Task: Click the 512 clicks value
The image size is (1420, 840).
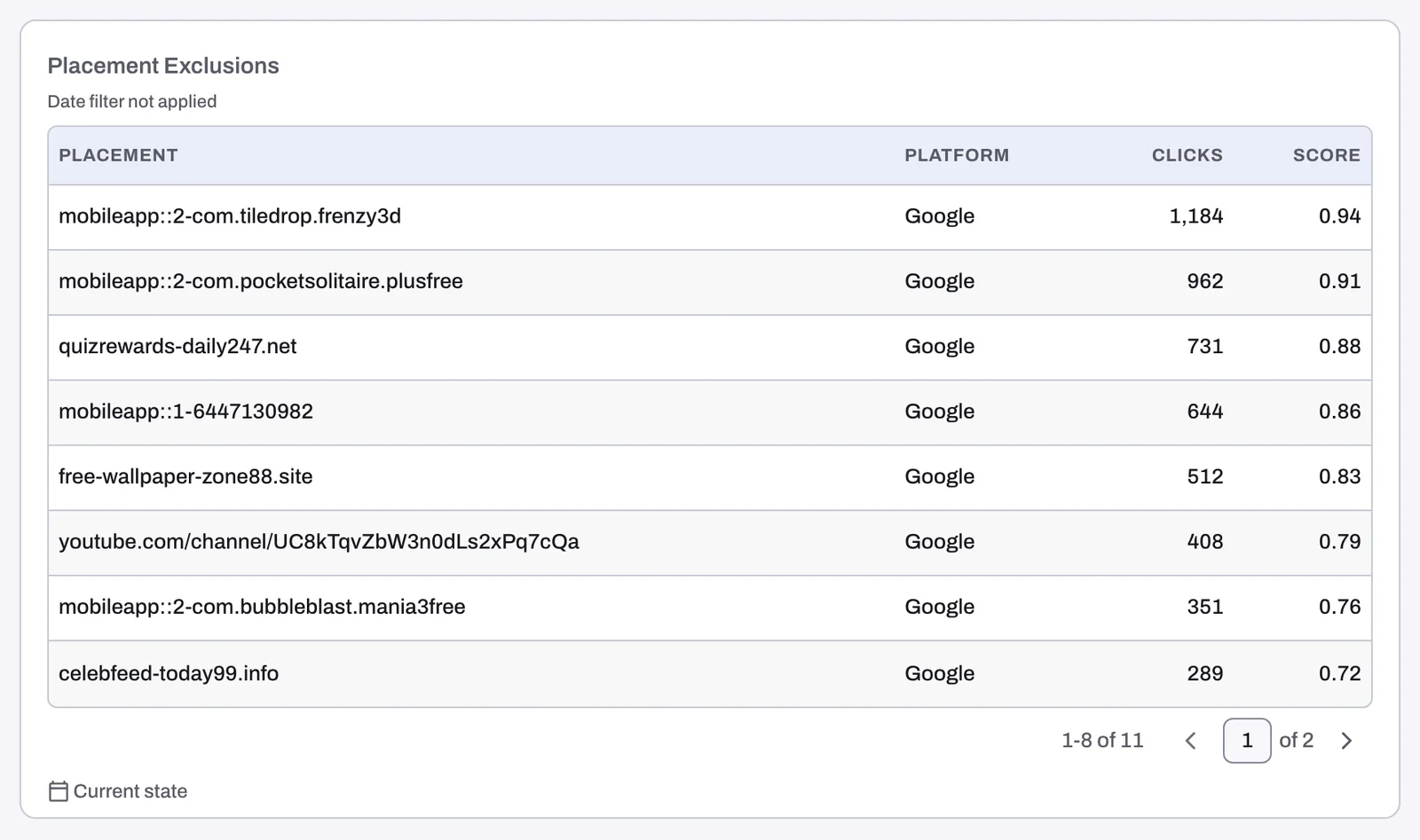Action: [x=1204, y=477]
